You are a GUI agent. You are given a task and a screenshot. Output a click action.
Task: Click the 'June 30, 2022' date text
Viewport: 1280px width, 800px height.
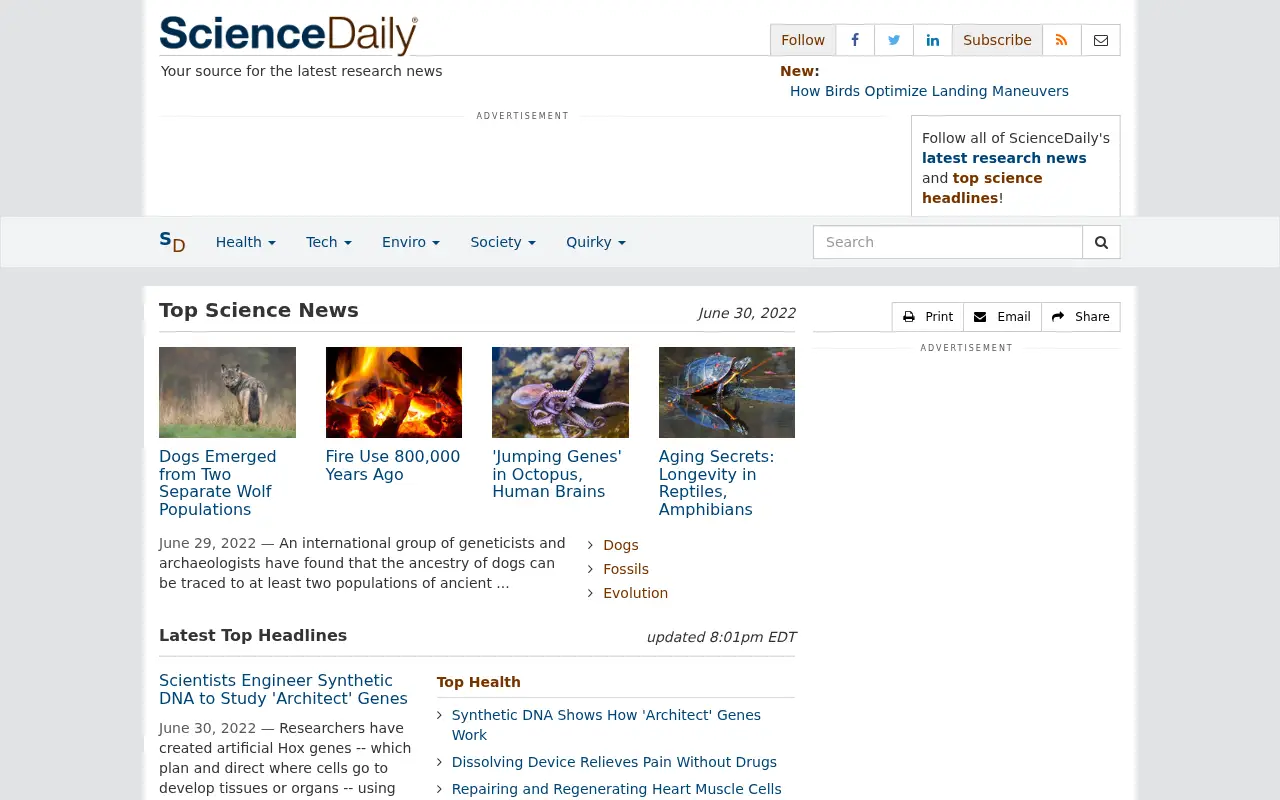coord(747,313)
